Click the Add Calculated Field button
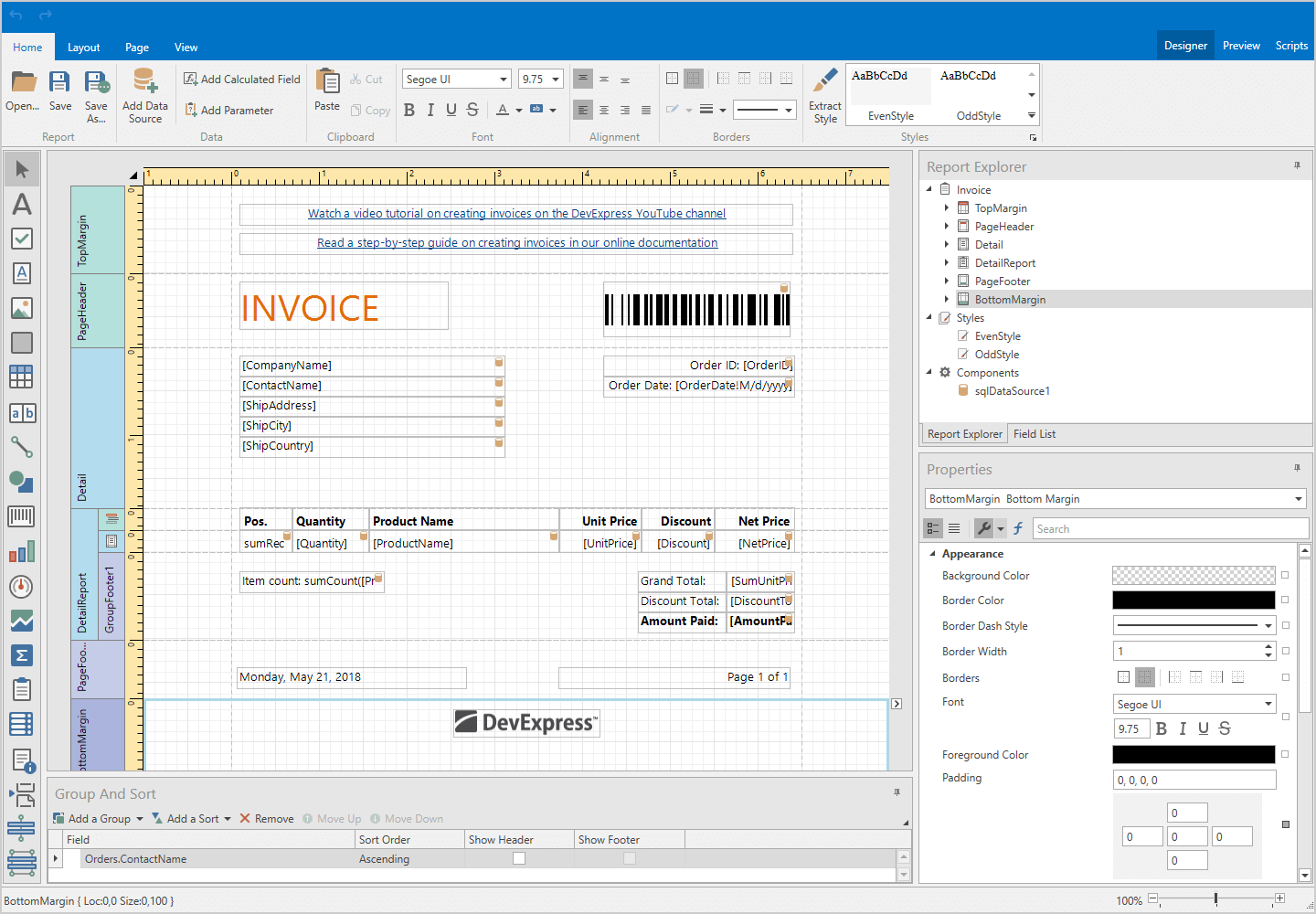Viewport: 1316px width, 914px height. click(x=242, y=80)
